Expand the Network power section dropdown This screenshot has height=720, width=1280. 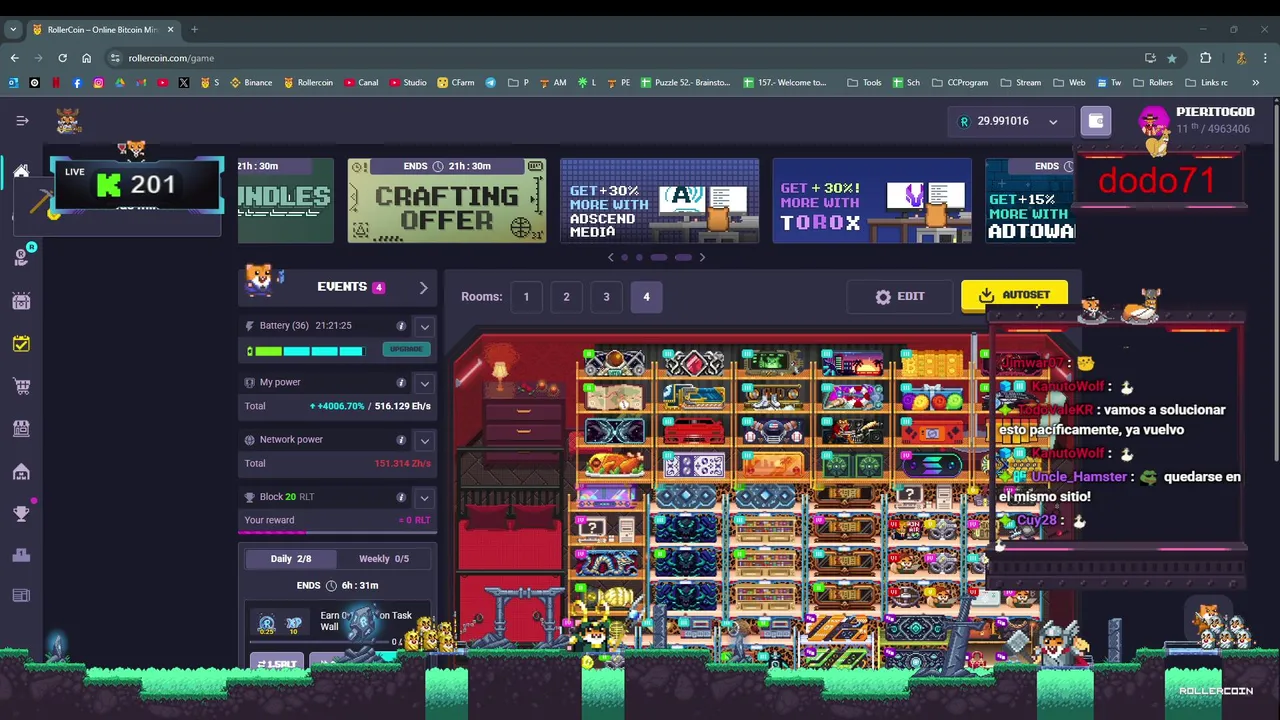(x=425, y=440)
